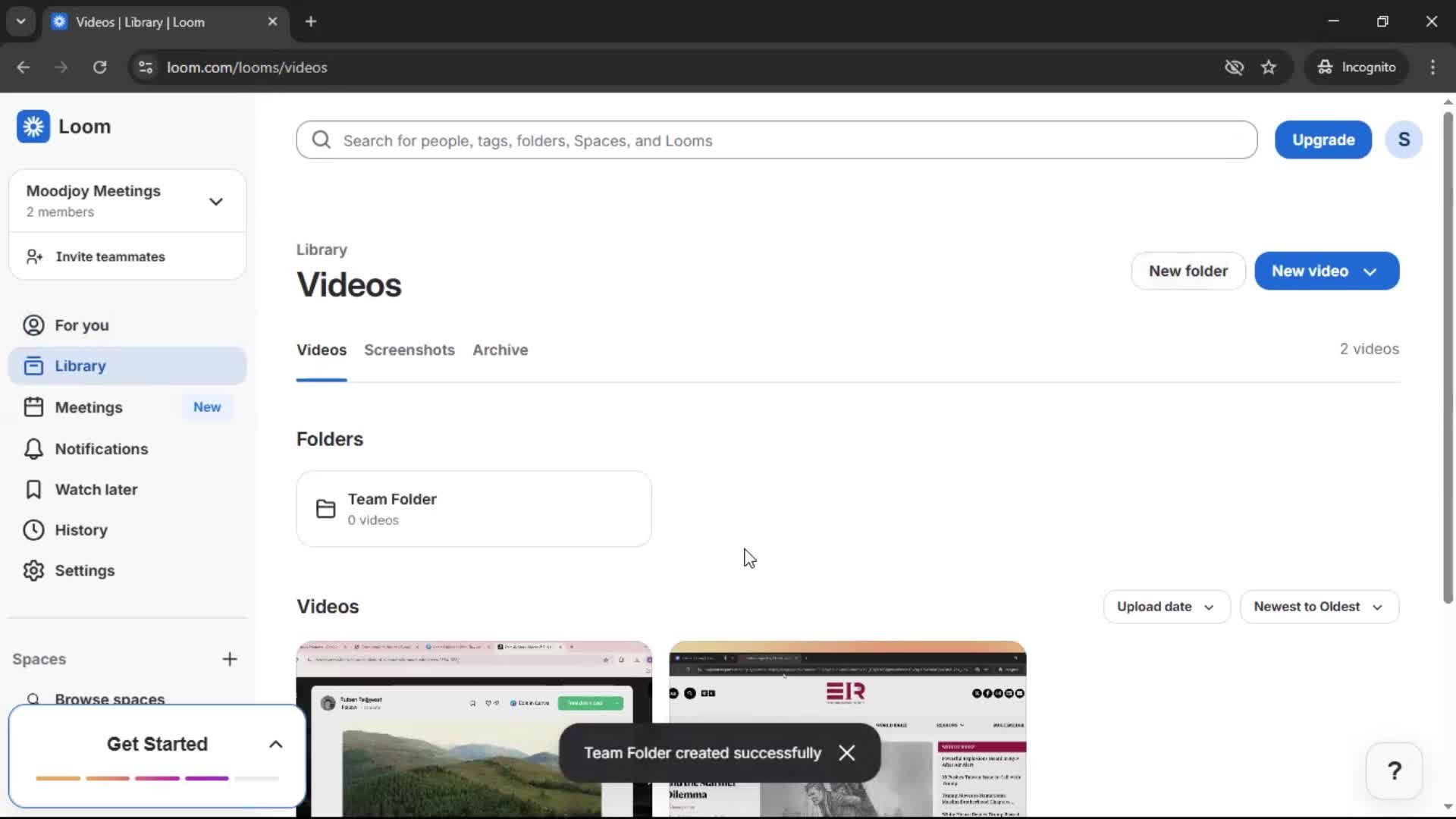Open the profile avatar icon
This screenshot has width=1456, height=819.
(1404, 140)
